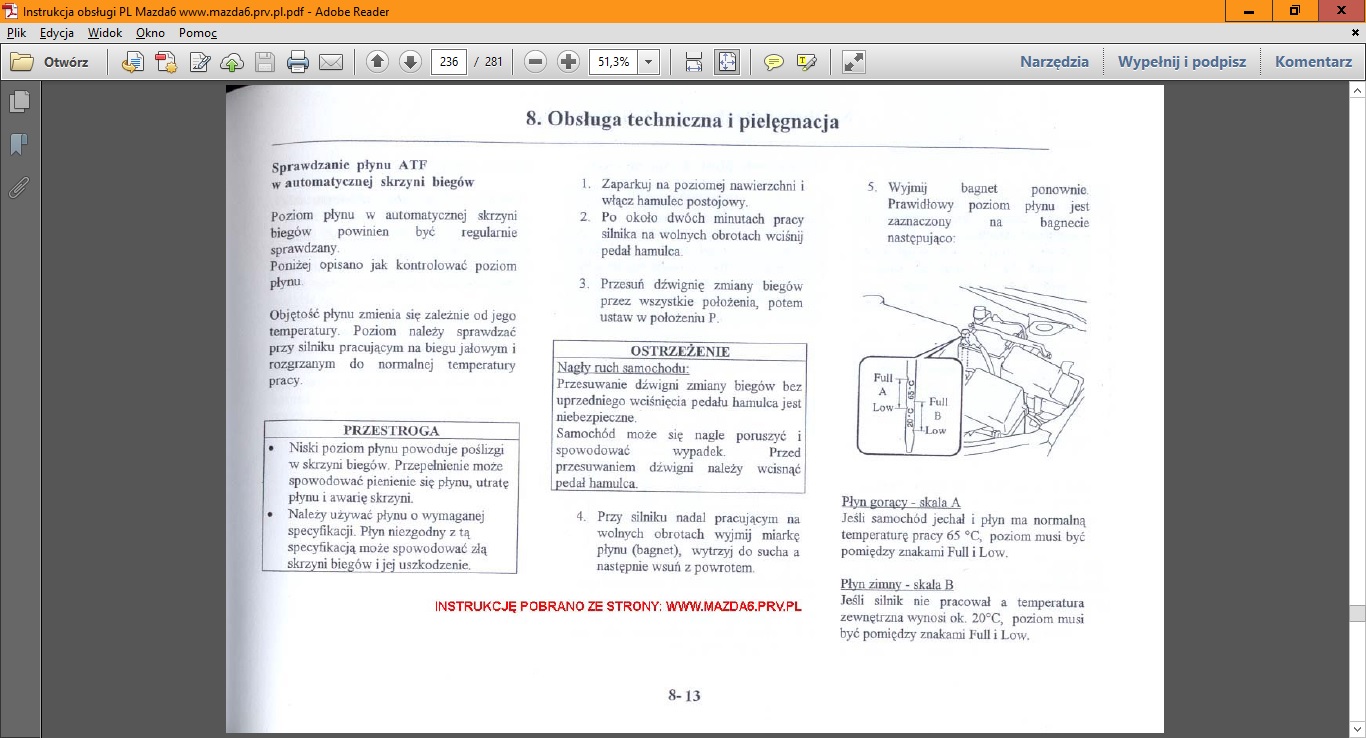Screen dimensions: 1366x738
Task: Open the Edycja menu
Action: 57,33
